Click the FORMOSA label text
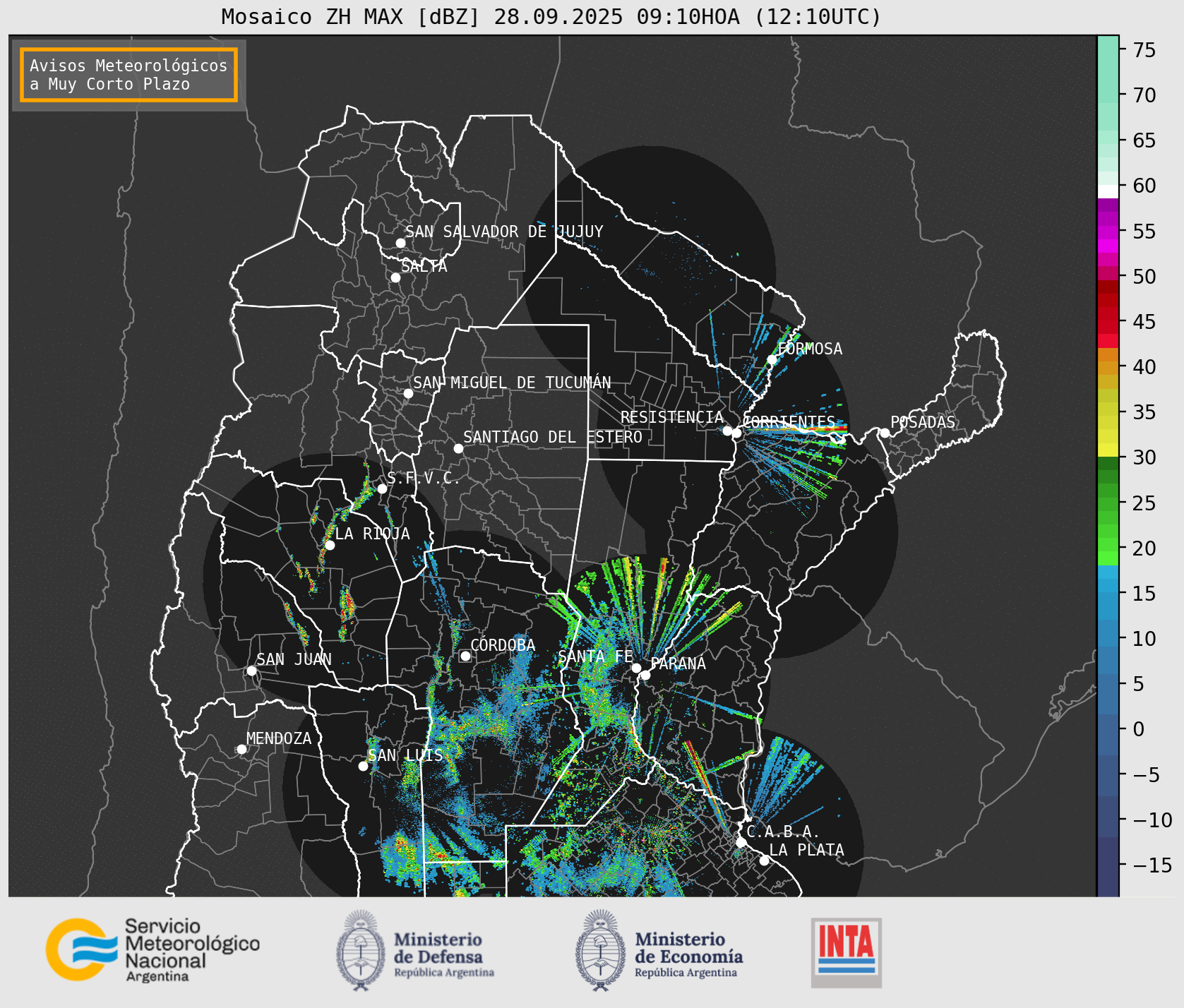The width and height of the screenshot is (1184, 1008). coord(810,349)
